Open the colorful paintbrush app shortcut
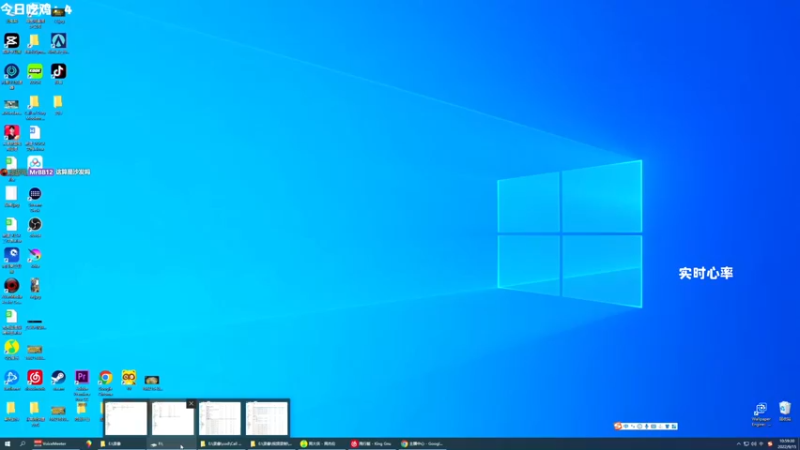 click(x=35, y=255)
